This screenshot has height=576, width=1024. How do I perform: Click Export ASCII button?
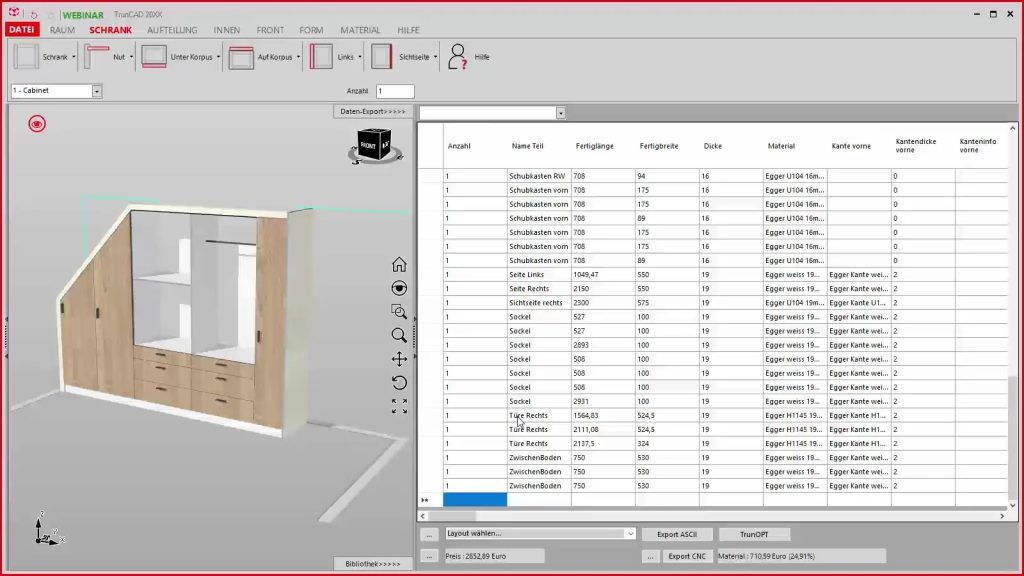(x=677, y=534)
